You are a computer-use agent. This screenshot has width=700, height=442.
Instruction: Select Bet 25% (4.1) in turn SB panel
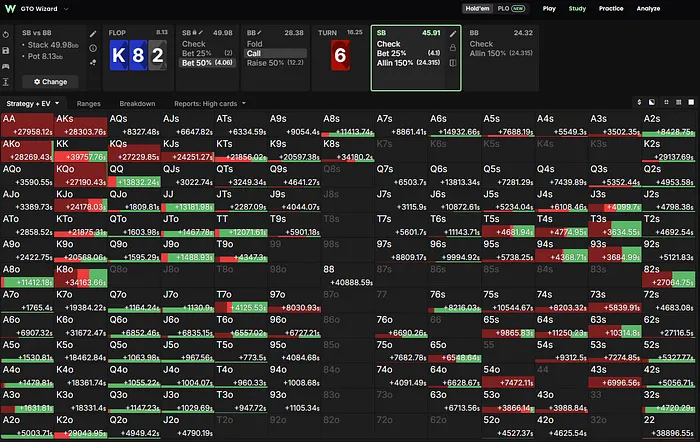(x=408, y=53)
